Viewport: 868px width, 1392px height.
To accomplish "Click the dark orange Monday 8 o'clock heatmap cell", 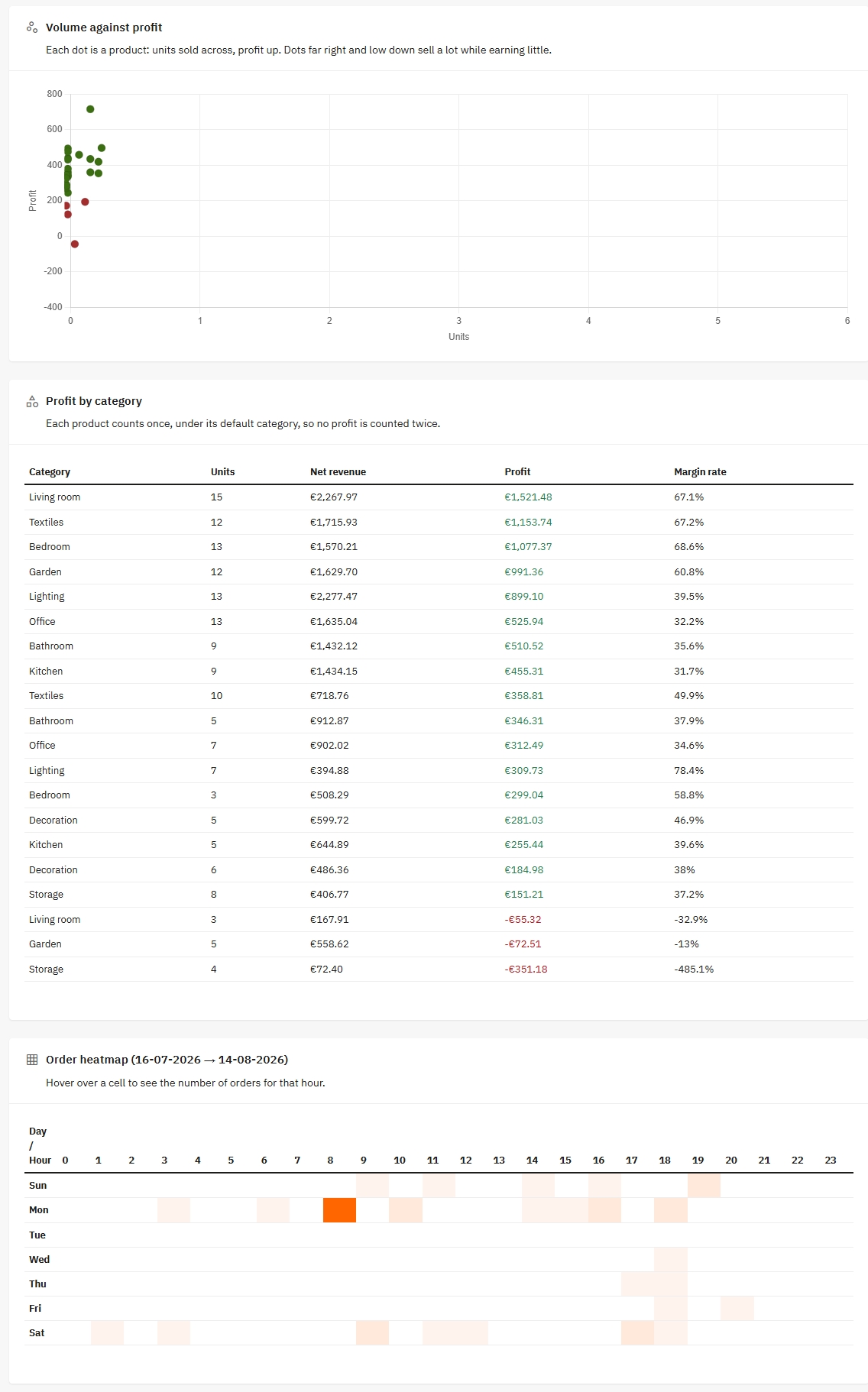I will [x=339, y=1210].
